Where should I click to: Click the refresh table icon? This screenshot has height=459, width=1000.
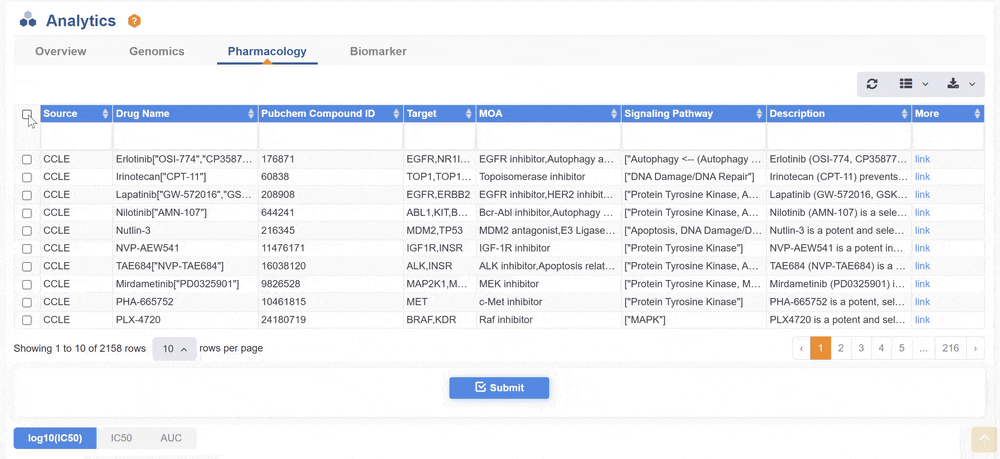click(x=872, y=84)
